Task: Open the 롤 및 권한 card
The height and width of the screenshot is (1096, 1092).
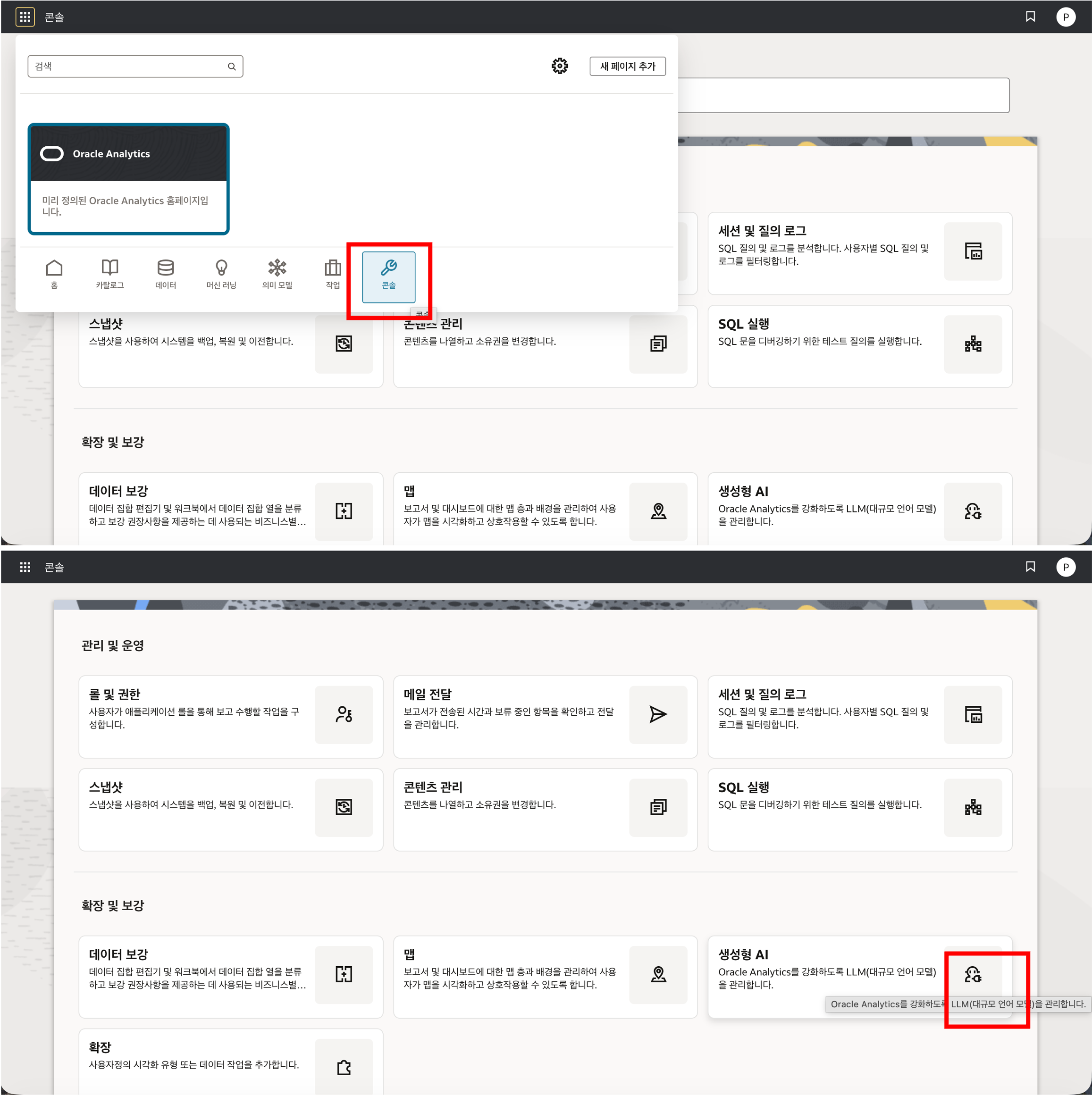Action: tap(230, 717)
